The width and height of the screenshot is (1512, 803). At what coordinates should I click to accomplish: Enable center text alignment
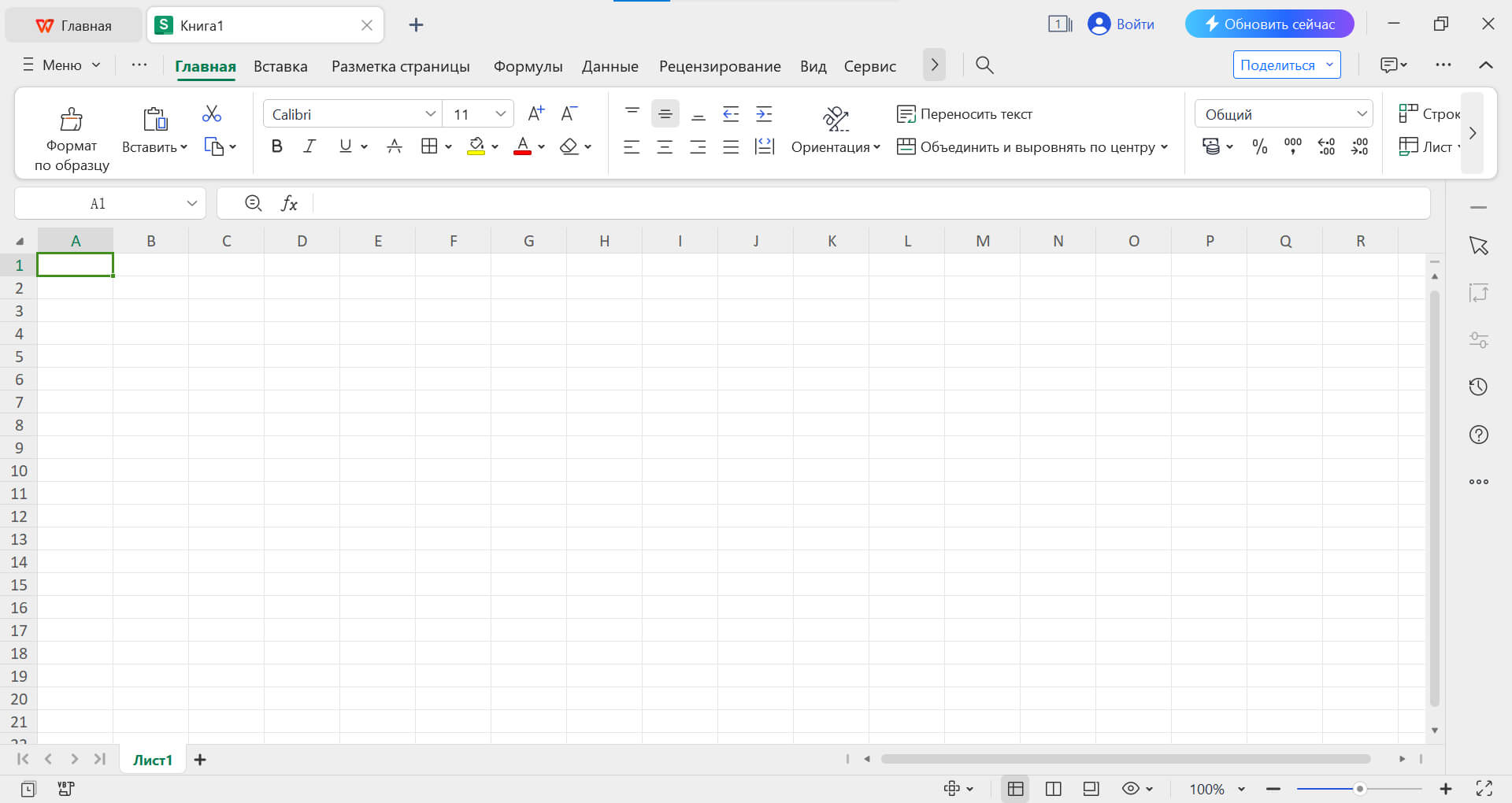pos(665,146)
